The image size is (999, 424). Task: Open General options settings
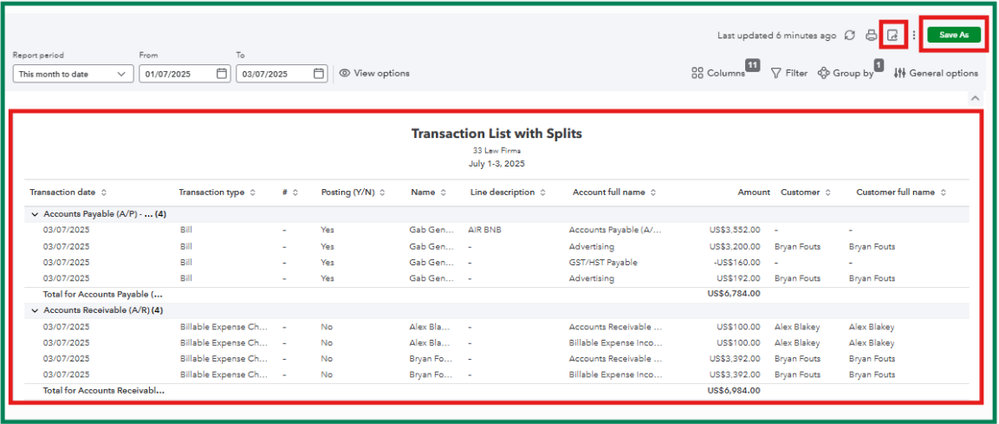(x=935, y=73)
